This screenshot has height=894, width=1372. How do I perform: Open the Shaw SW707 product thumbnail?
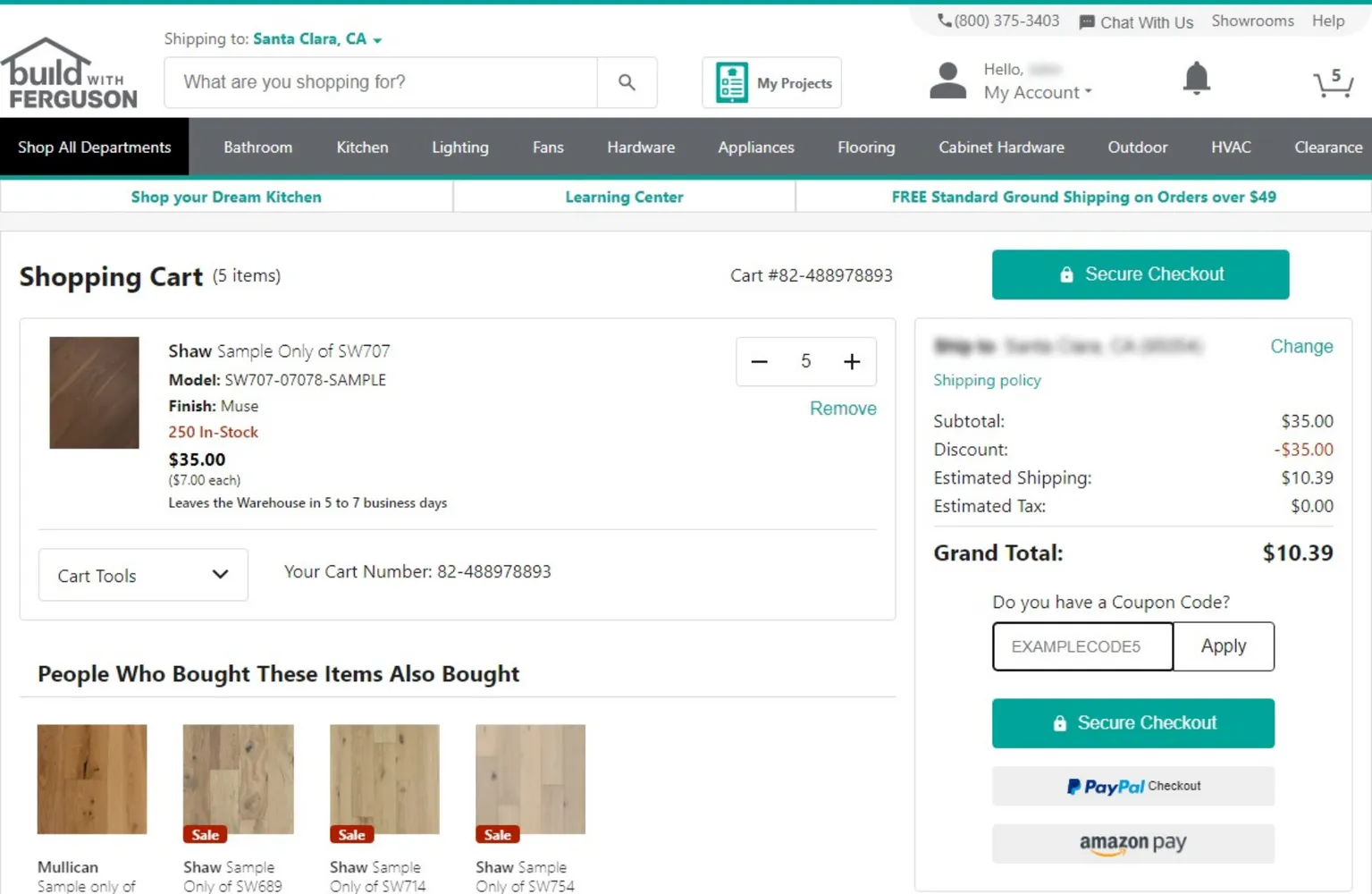click(94, 392)
